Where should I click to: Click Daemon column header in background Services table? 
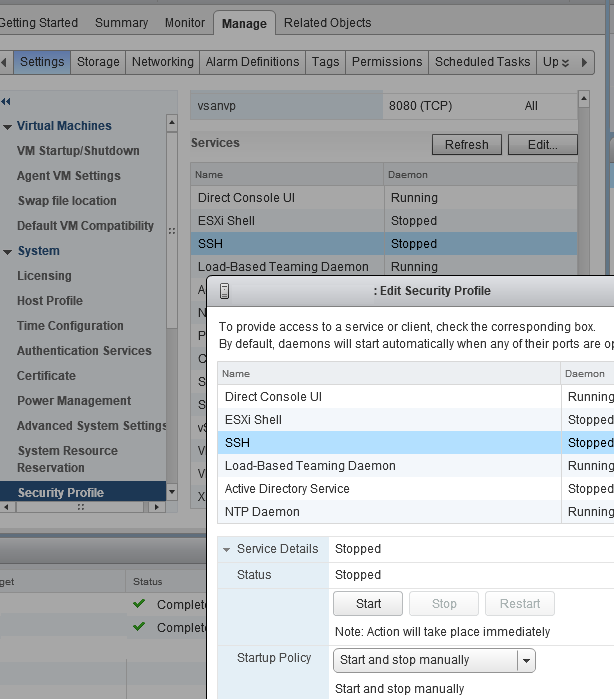pyautogui.click(x=480, y=175)
